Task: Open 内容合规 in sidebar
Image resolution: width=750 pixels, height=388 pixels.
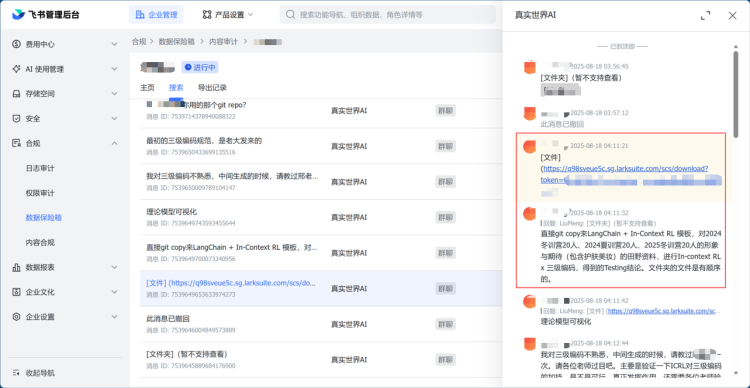Action: click(x=40, y=243)
